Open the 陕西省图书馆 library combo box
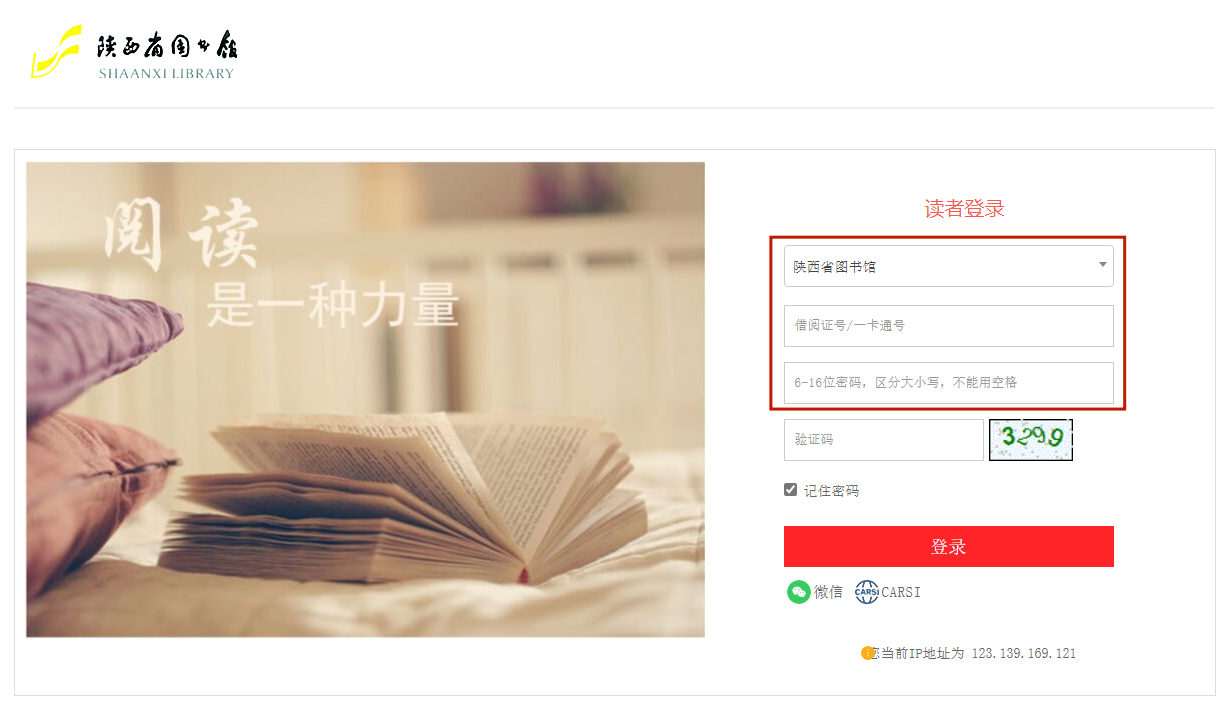The width and height of the screenshot is (1225, 705). 948,266
